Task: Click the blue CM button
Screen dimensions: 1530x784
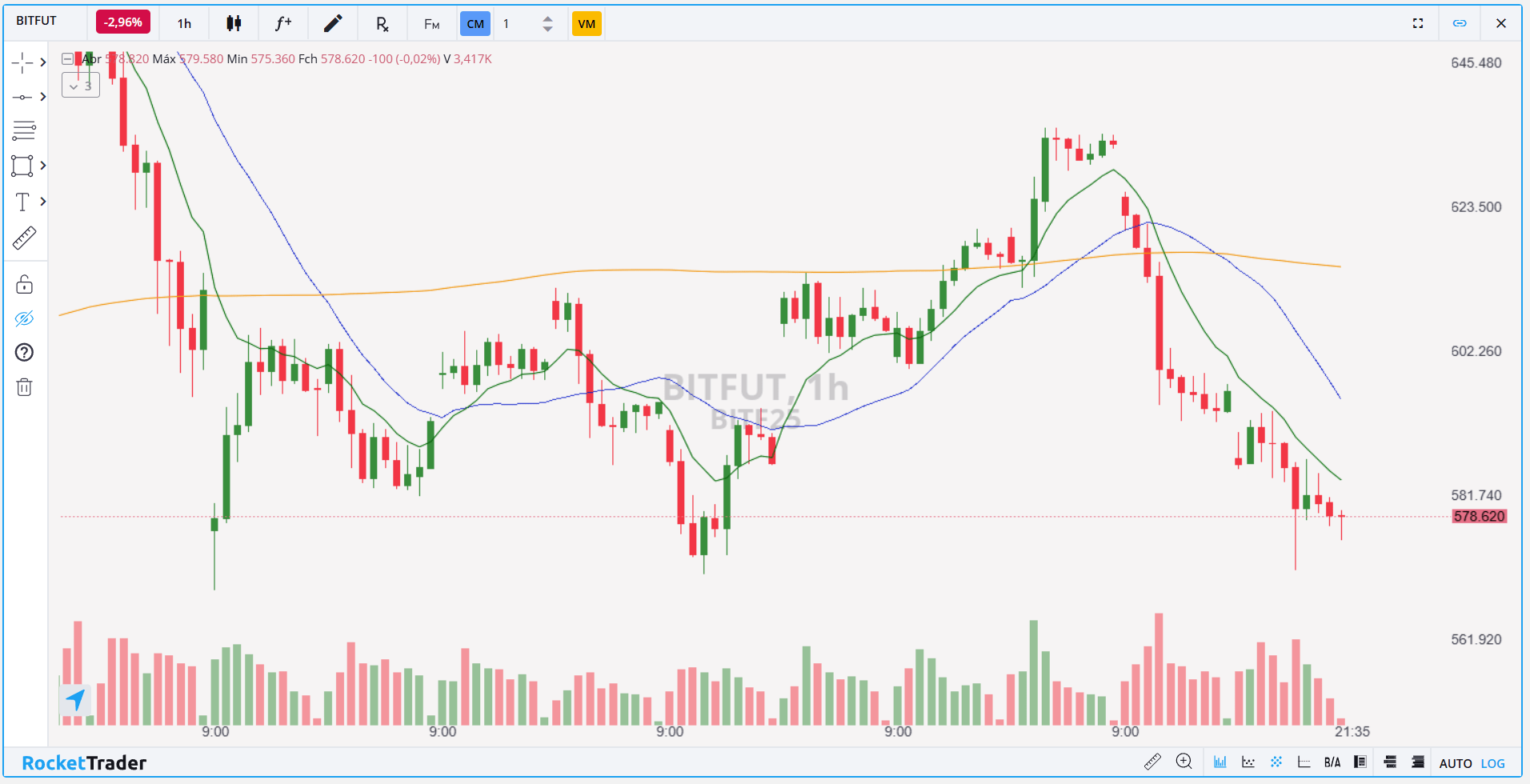Action: point(475,23)
